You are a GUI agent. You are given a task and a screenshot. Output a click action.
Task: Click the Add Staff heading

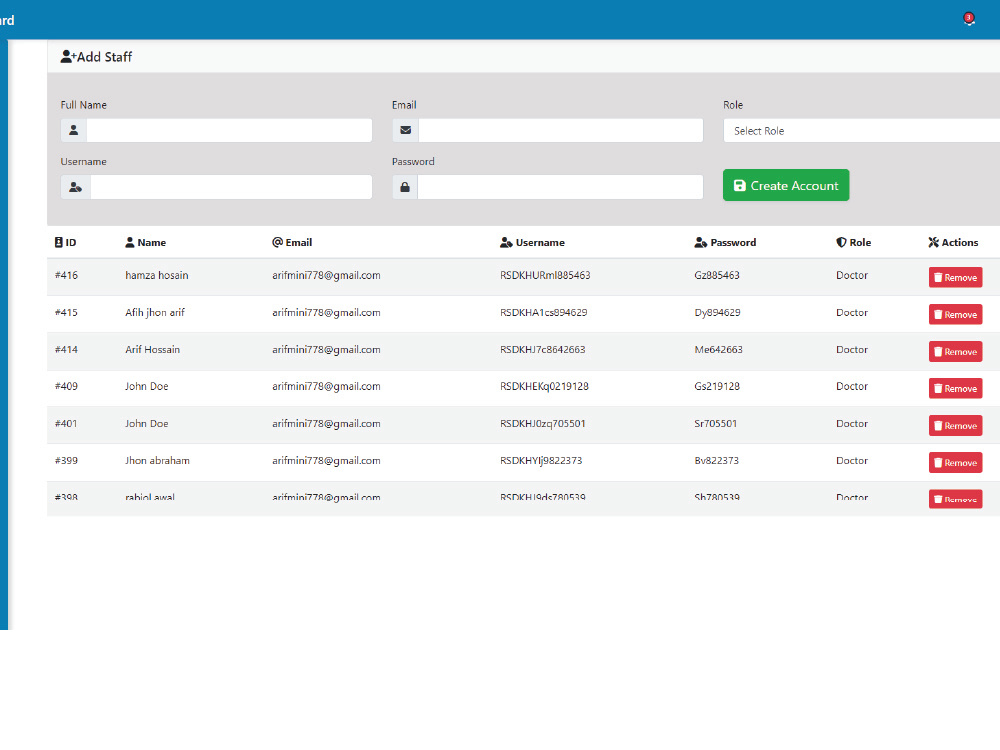point(105,57)
